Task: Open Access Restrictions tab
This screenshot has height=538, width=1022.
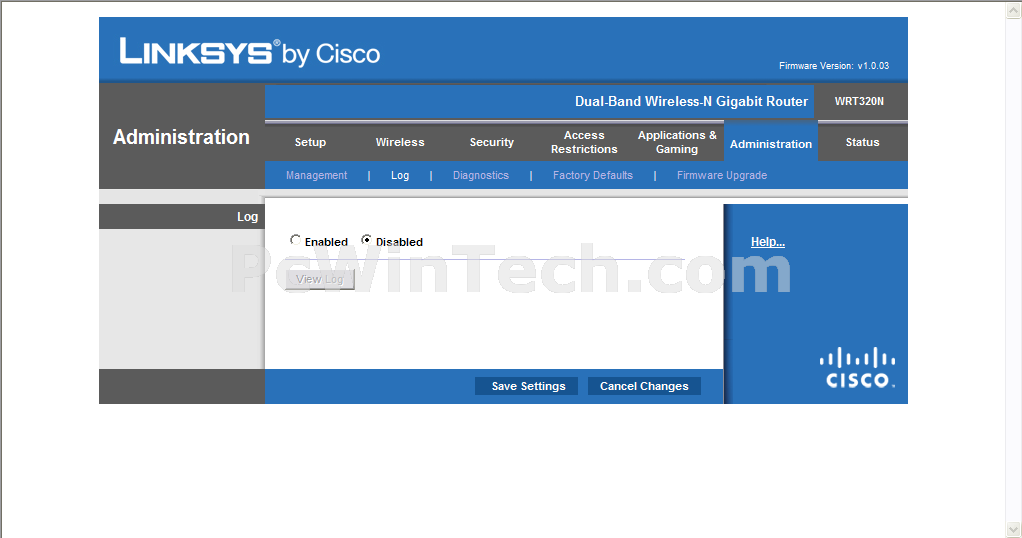Action: 584,142
